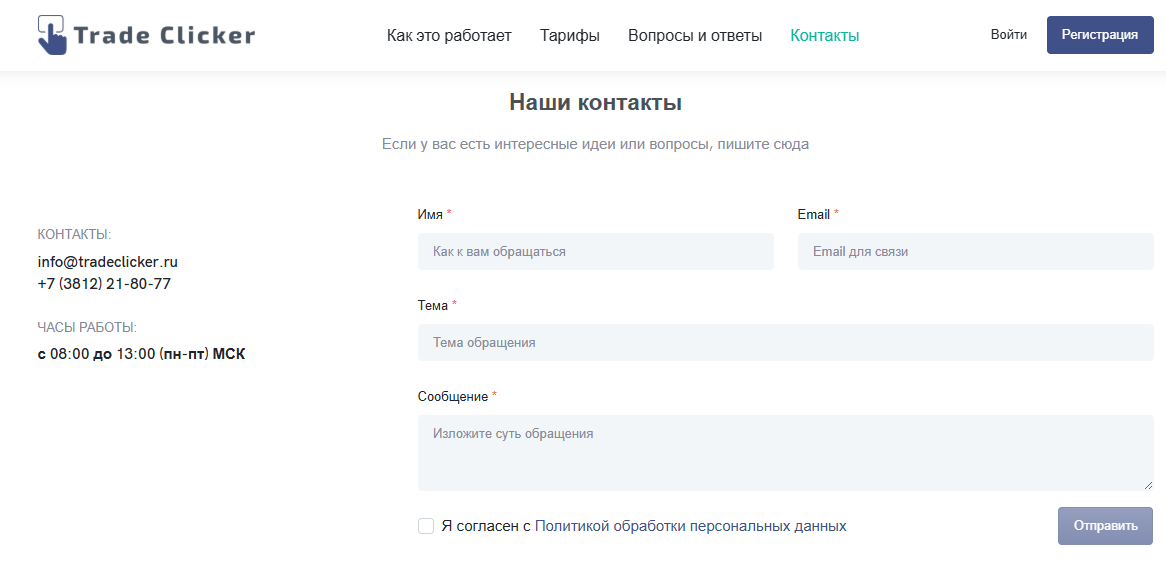Click into the Тема обращения field
Image resolution: width=1166 pixels, height=565 pixels.
tap(785, 343)
